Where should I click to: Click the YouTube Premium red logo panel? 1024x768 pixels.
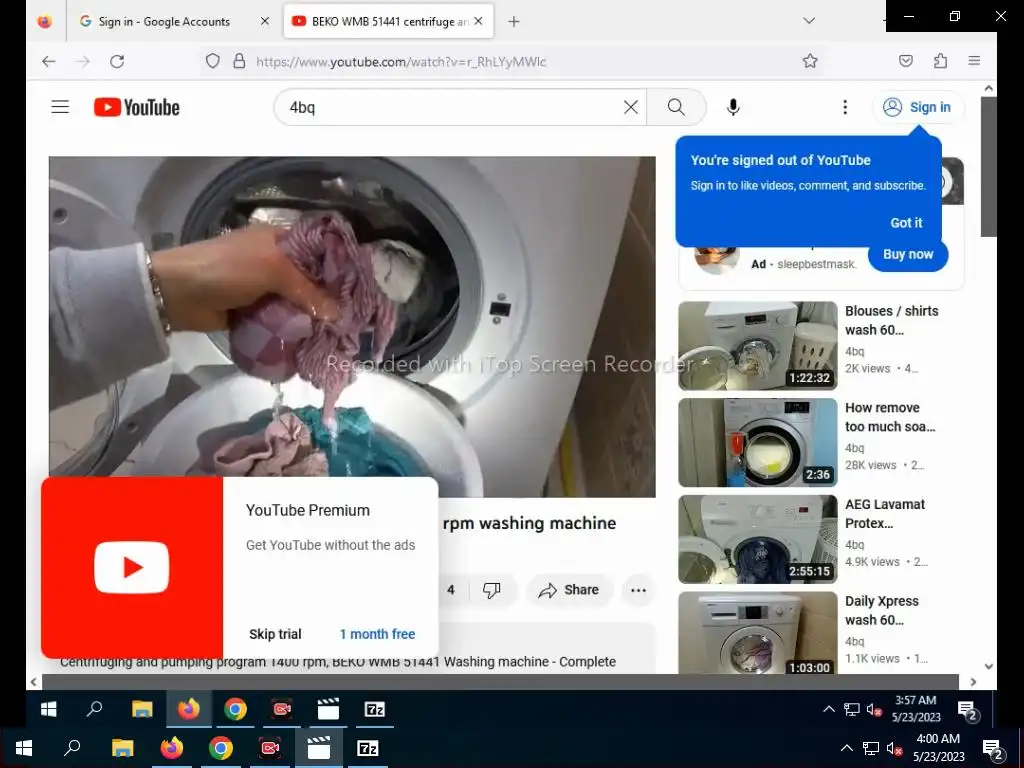point(132,568)
